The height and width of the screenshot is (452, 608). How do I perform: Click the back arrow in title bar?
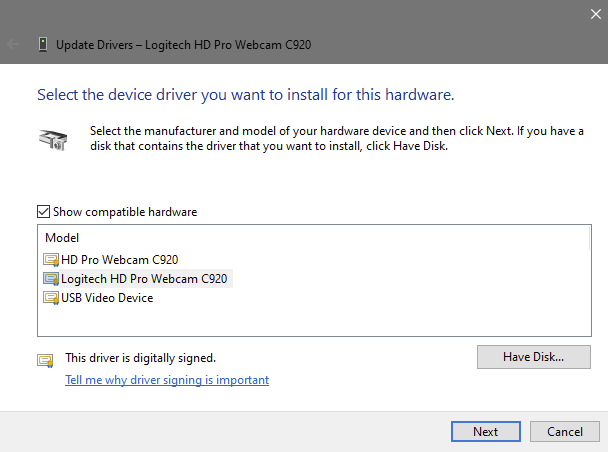13,44
